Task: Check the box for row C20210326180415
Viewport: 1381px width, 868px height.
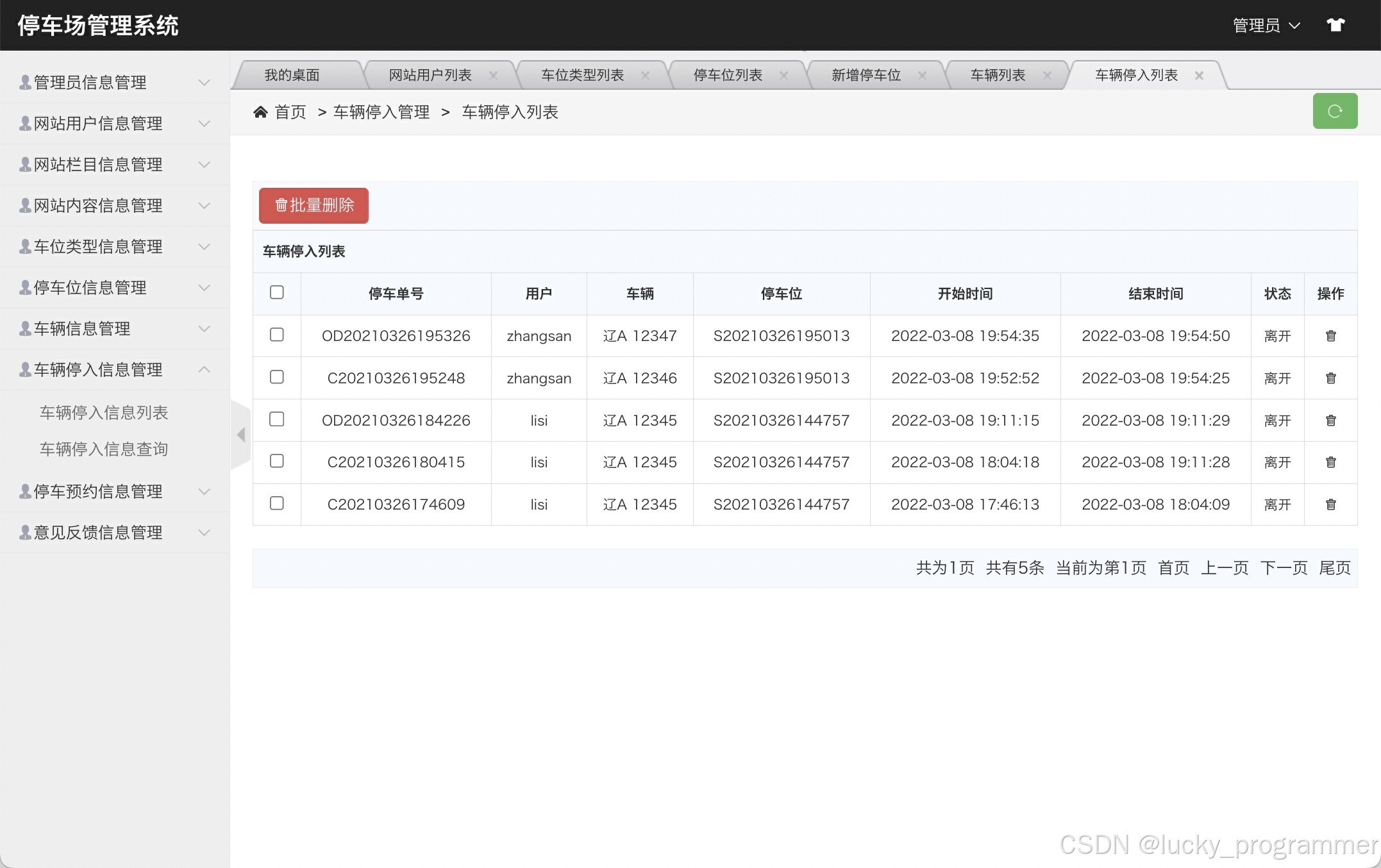Action: (277, 461)
